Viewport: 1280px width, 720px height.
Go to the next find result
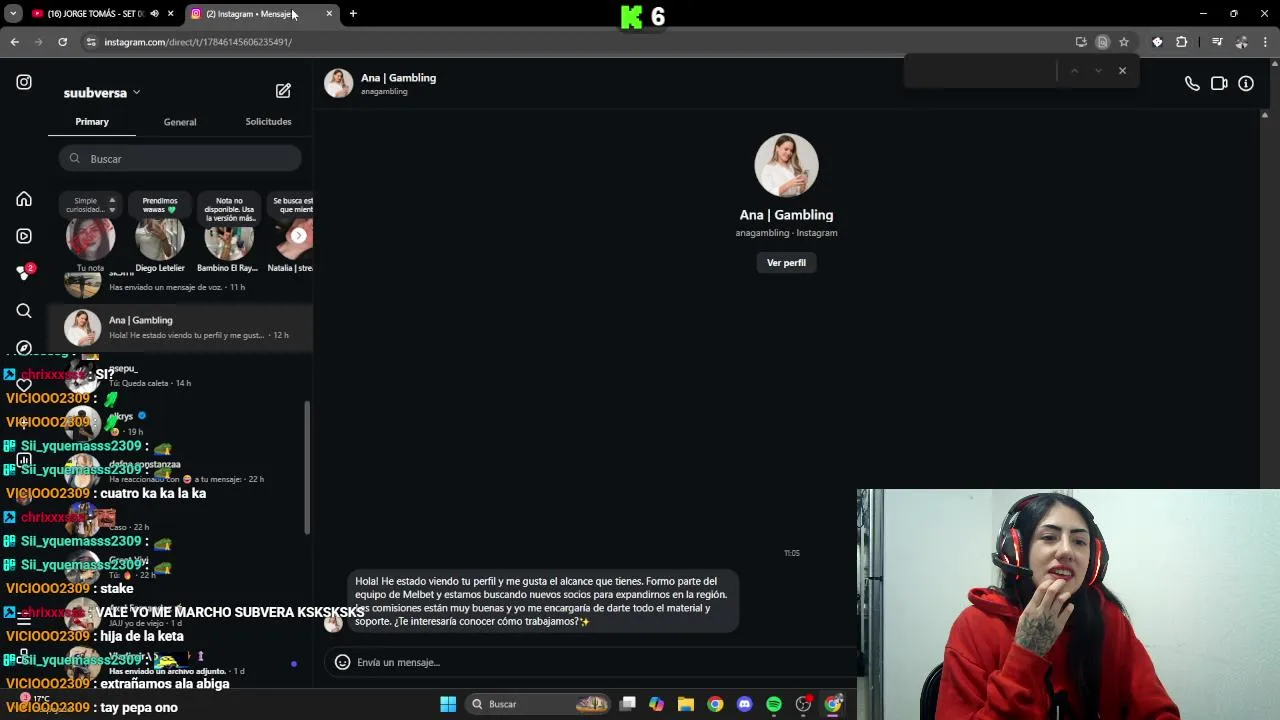tap(1098, 70)
